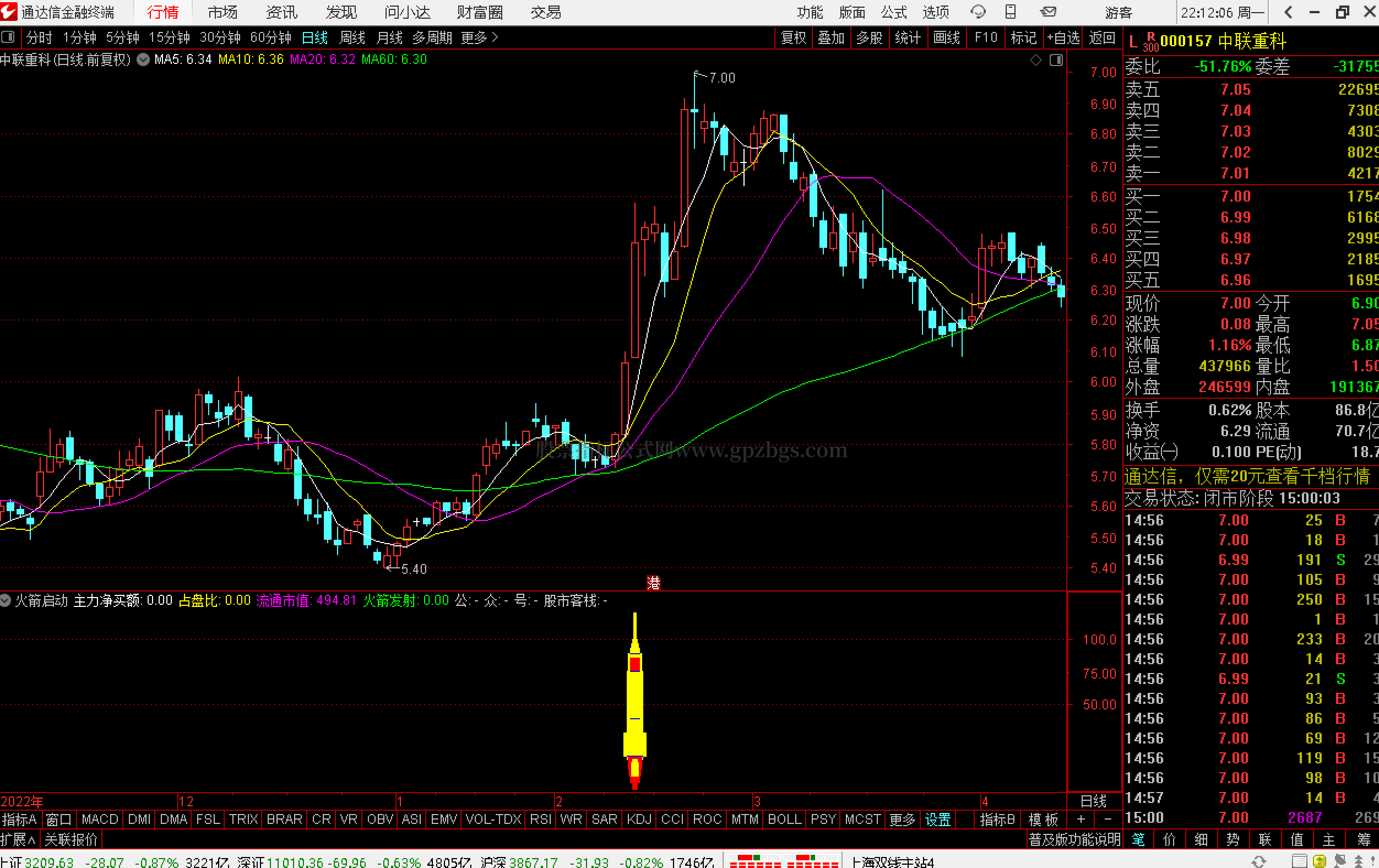Click the yellow MA10 indicator label

tap(251, 59)
